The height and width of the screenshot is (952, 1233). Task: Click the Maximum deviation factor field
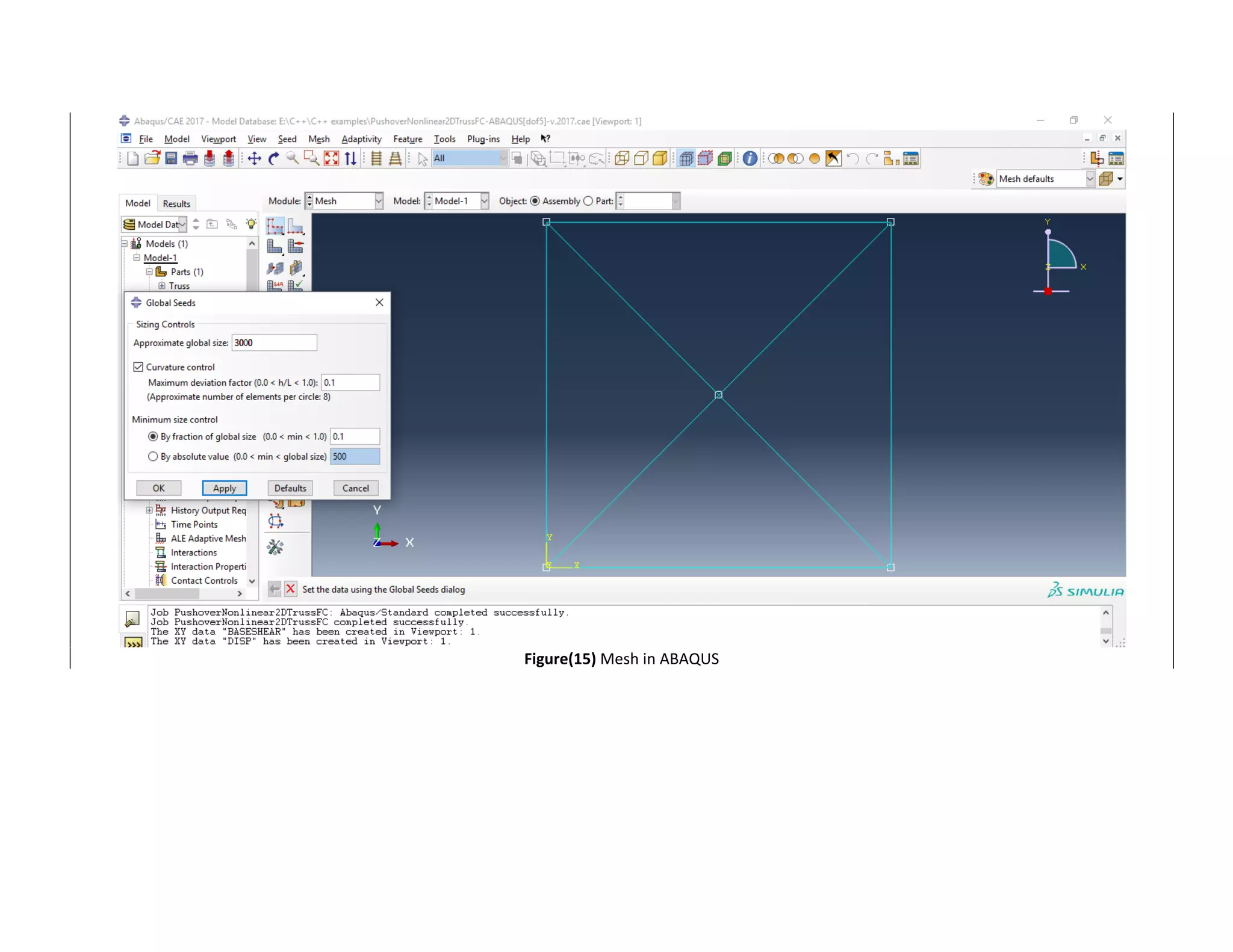click(350, 383)
